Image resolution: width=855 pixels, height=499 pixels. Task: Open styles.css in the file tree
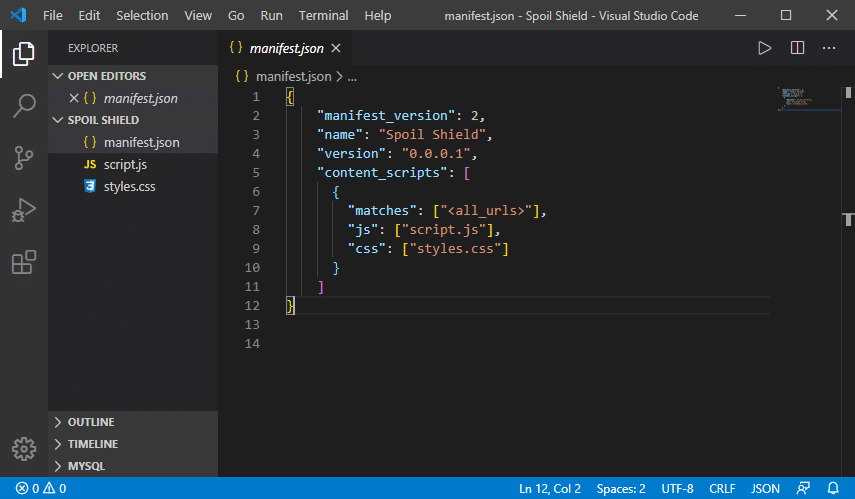(x=133, y=187)
